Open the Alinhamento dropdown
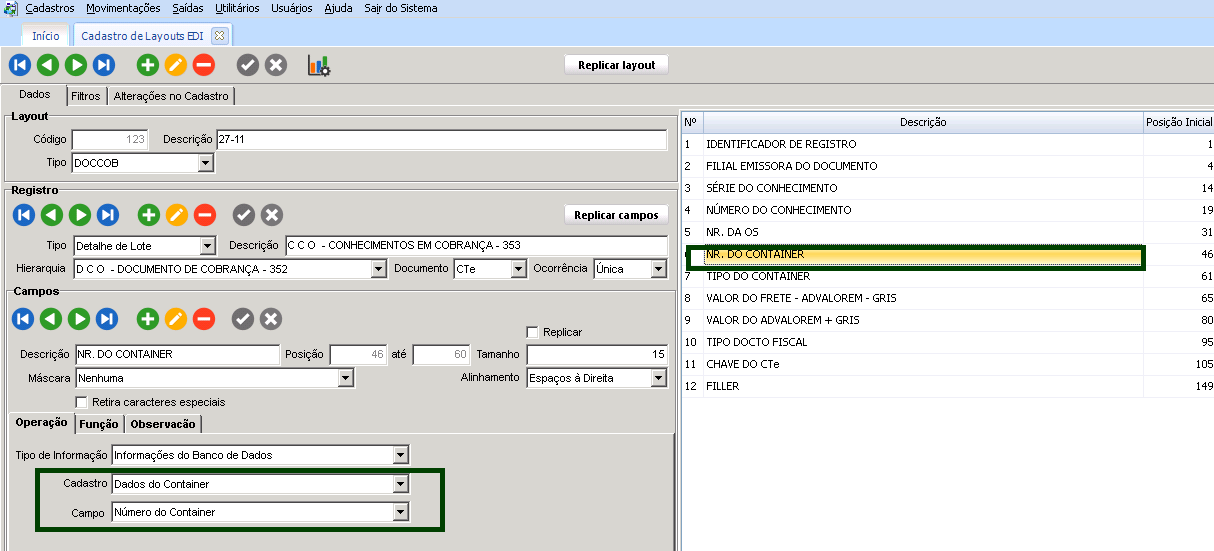This screenshot has height=551, width=1214. (x=658, y=378)
